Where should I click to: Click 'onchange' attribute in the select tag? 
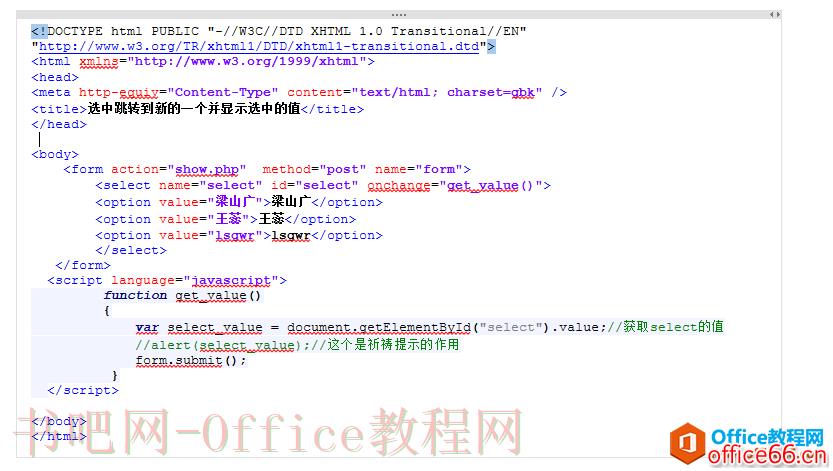click(398, 185)
